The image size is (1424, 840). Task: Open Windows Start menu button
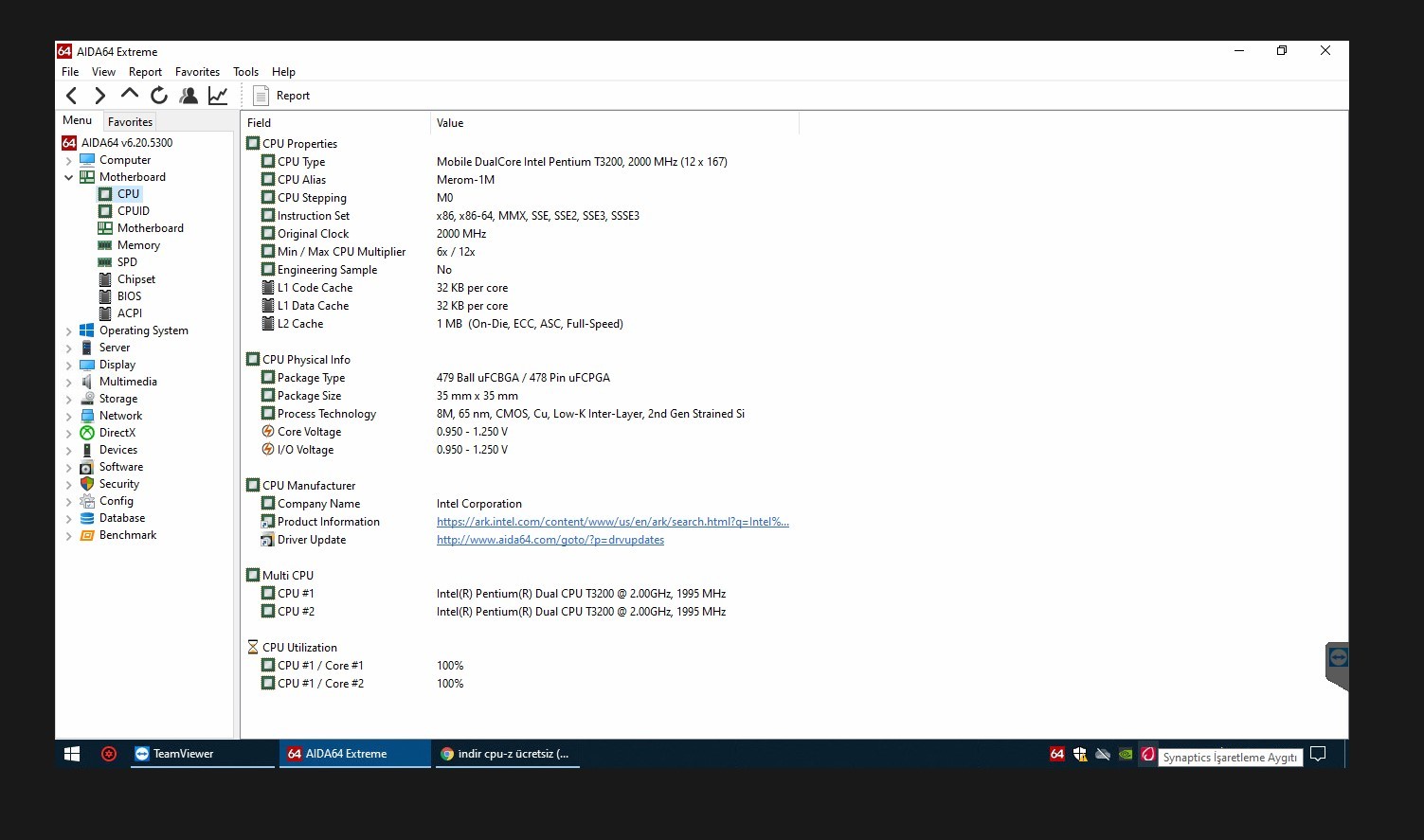pyautogui.click(x=72, y=754)
